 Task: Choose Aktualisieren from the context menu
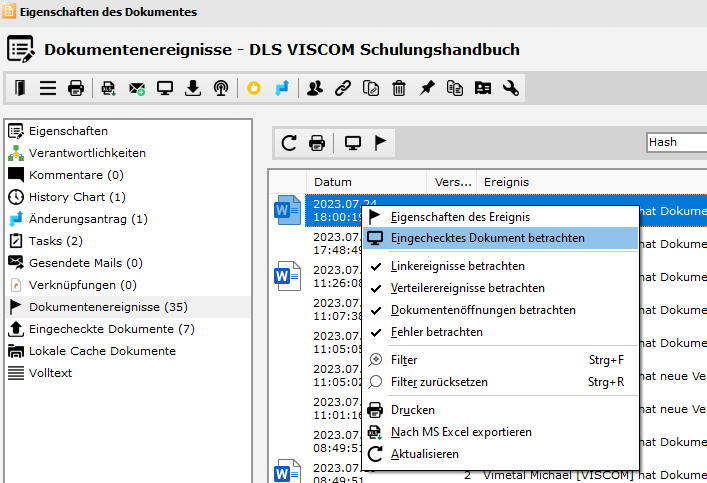click(x=500, y=454)
